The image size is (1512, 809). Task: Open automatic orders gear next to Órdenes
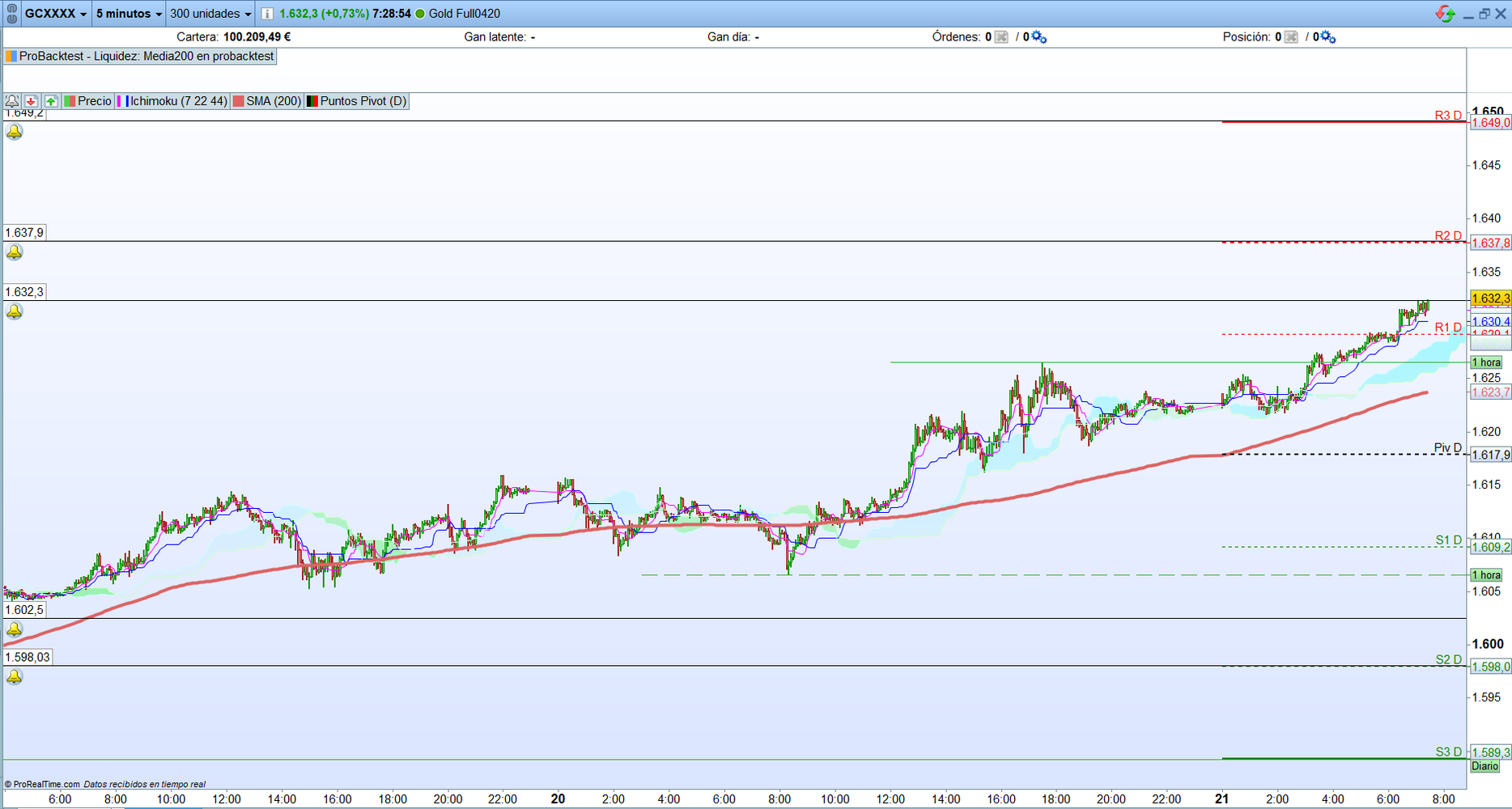point(1038,37)
